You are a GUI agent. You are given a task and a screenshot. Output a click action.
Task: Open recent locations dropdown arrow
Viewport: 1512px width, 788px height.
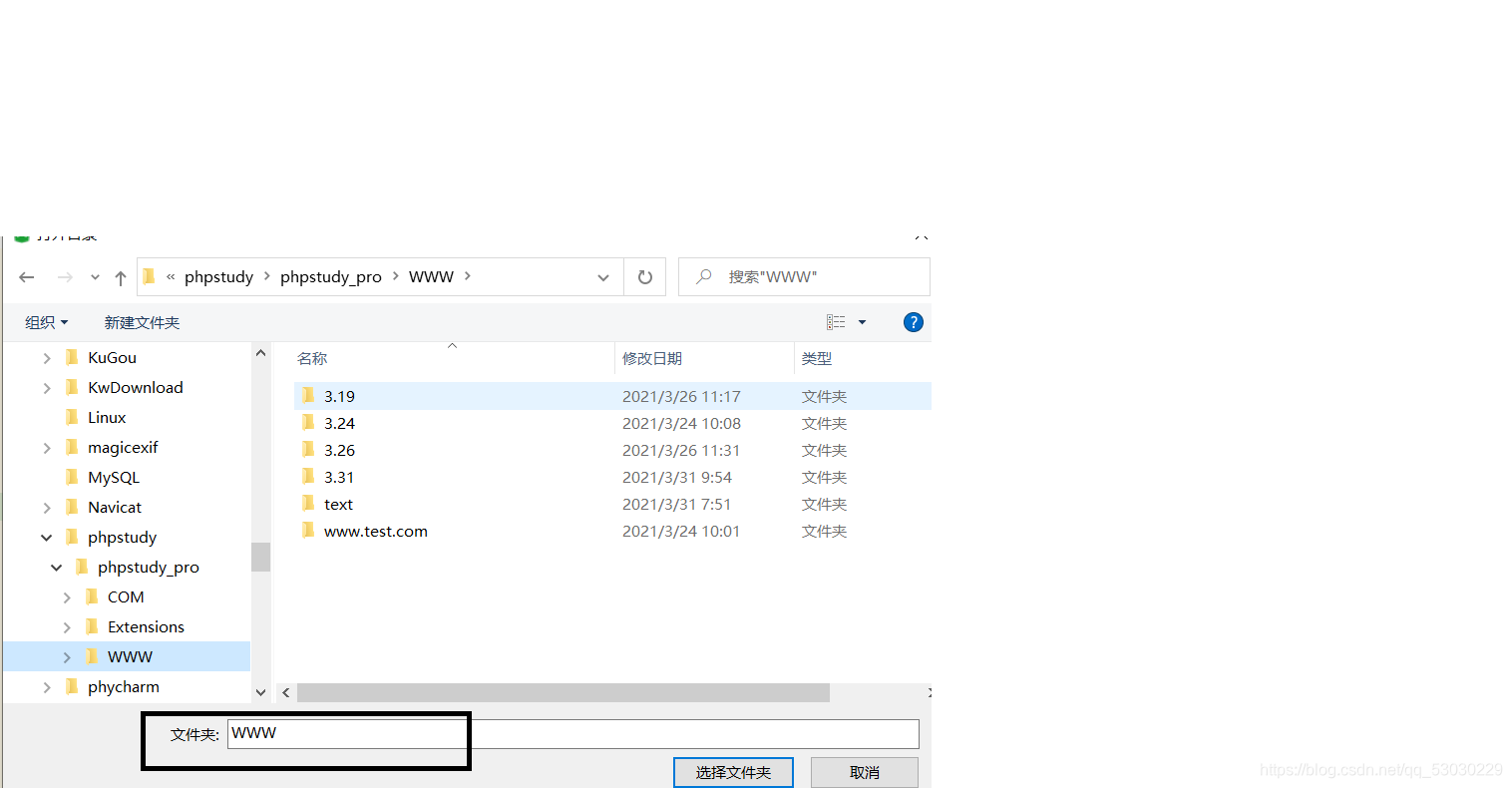pos(95,277)
